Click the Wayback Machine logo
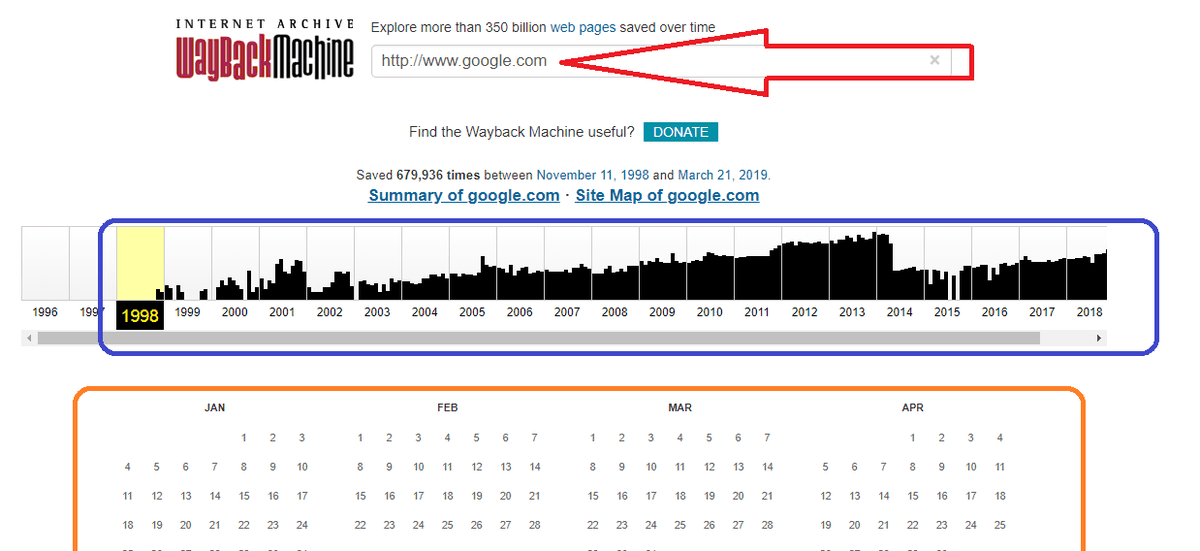1200x551 pixels. tap(265, 49)
